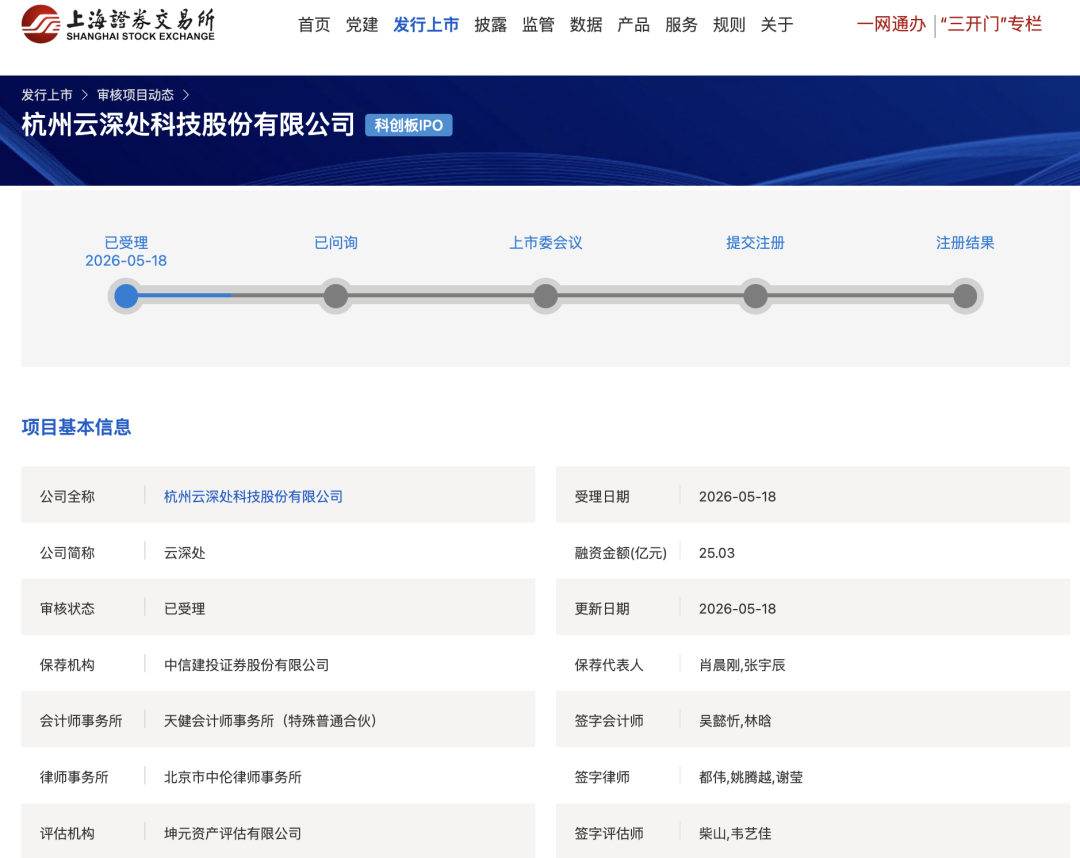
Task: Click the page title 杭州云深处科技股份有限公司 in banner
Action: (x=188, y=125)
